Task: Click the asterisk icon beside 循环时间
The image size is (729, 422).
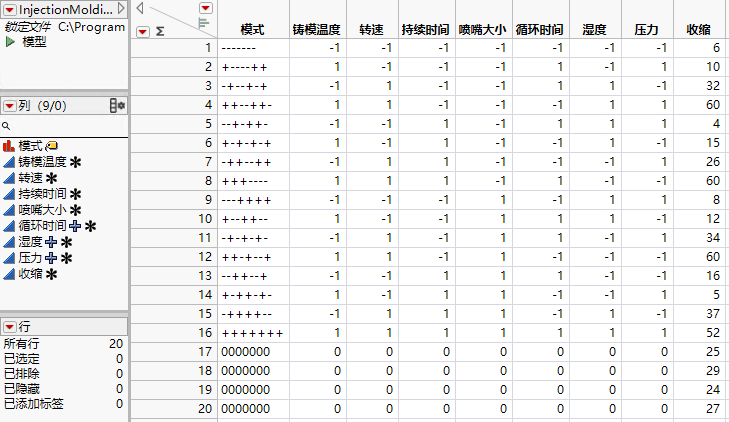Action: [91, 226]
